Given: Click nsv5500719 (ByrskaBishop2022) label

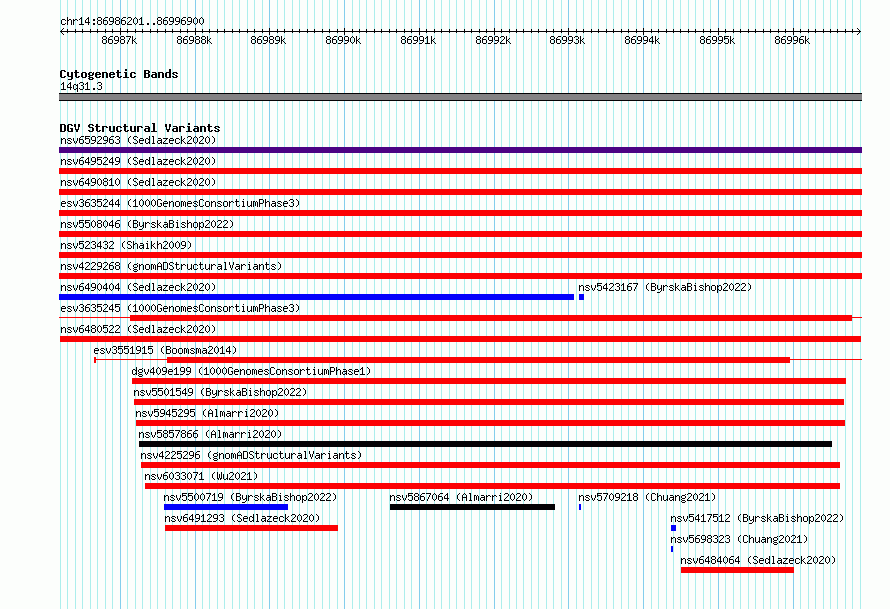Looking at the screenshot, I should [250, 497].
